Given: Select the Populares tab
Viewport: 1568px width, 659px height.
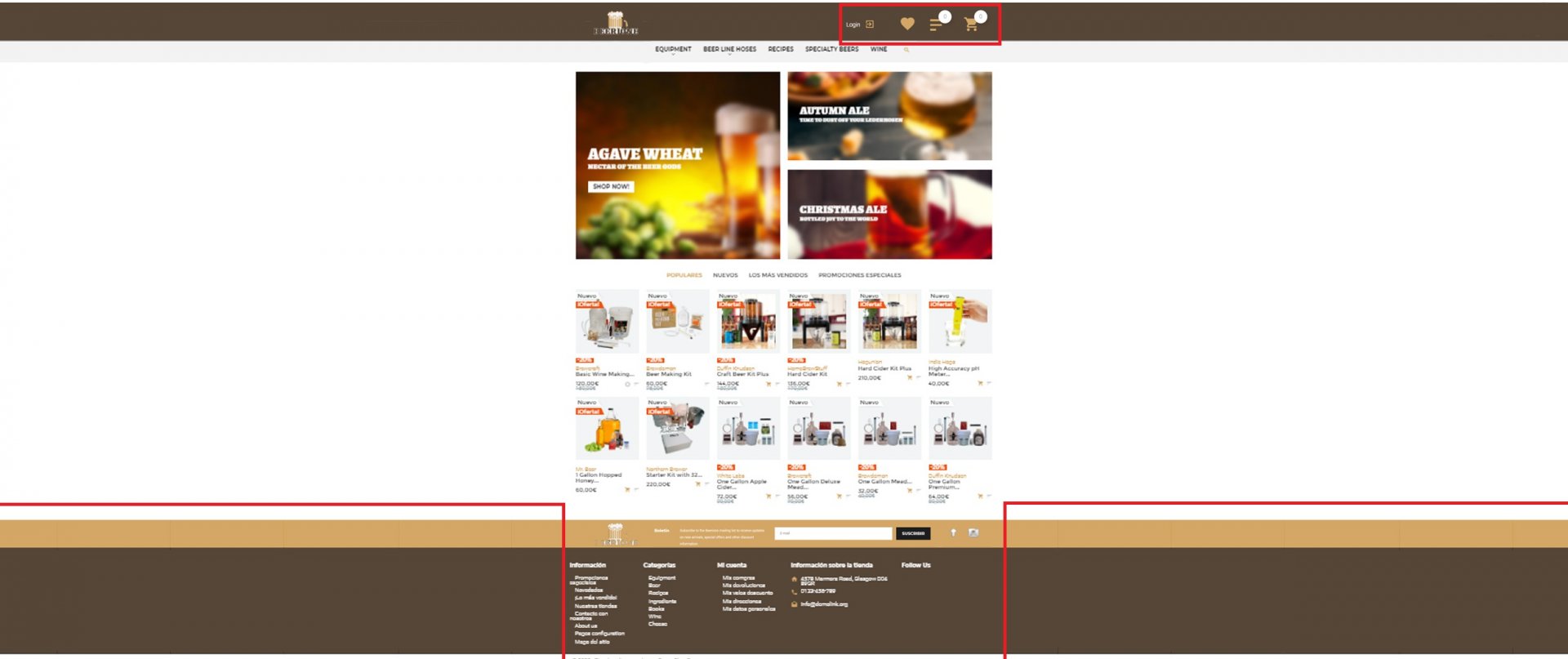Looking at the screenshot, I should (x=684, y=275).
